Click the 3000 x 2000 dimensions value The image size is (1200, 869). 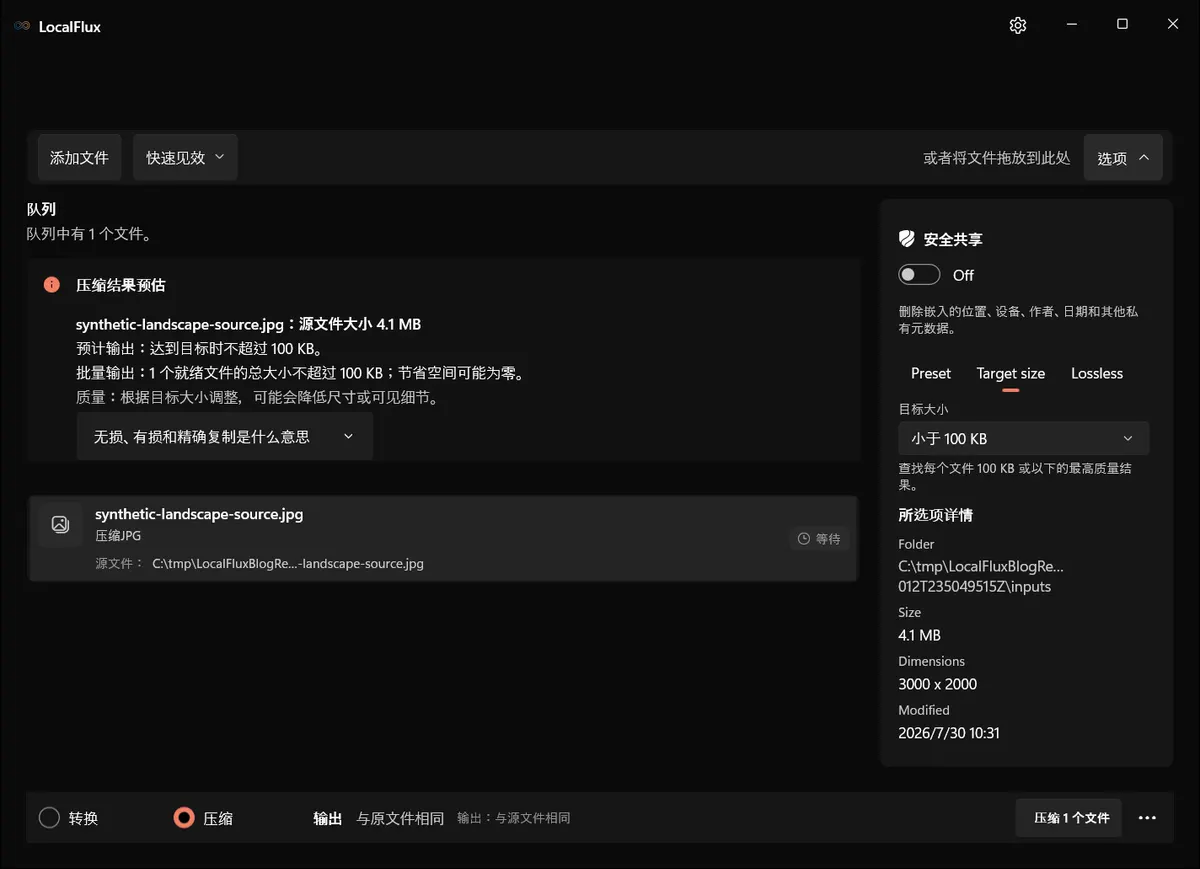tap(938, 684)
